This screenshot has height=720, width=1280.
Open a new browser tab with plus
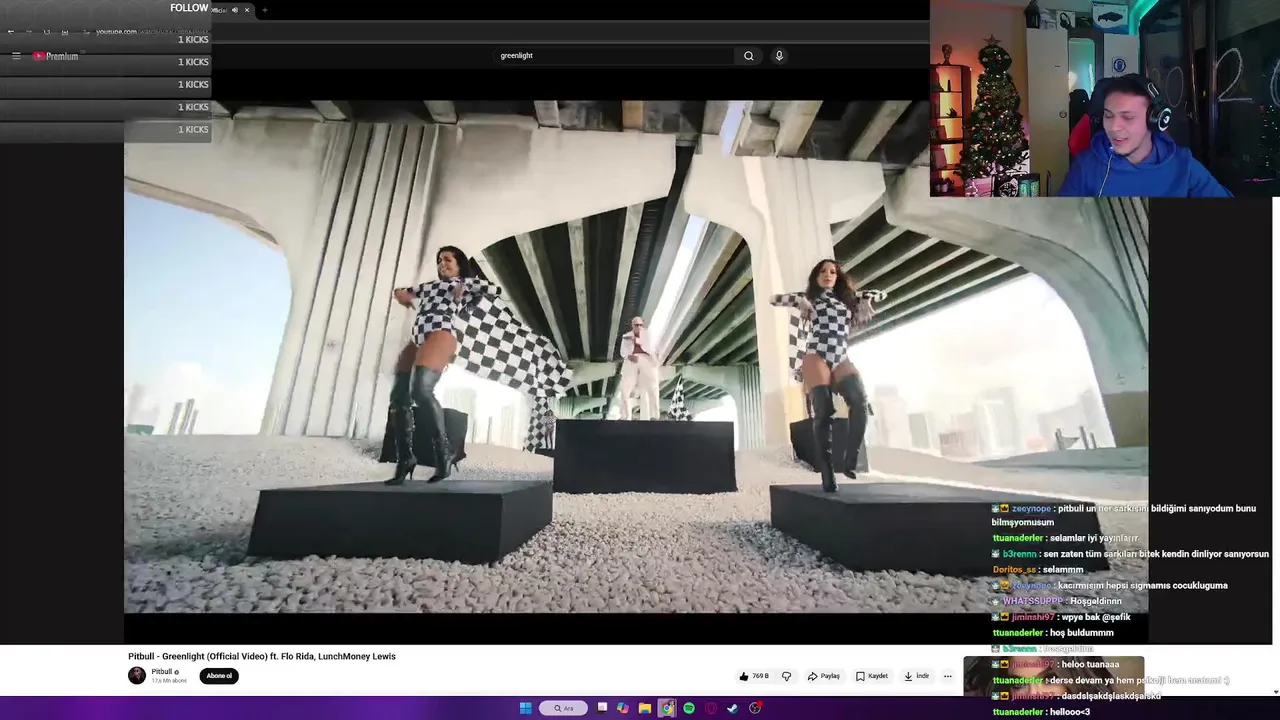(x=265, y=10)
